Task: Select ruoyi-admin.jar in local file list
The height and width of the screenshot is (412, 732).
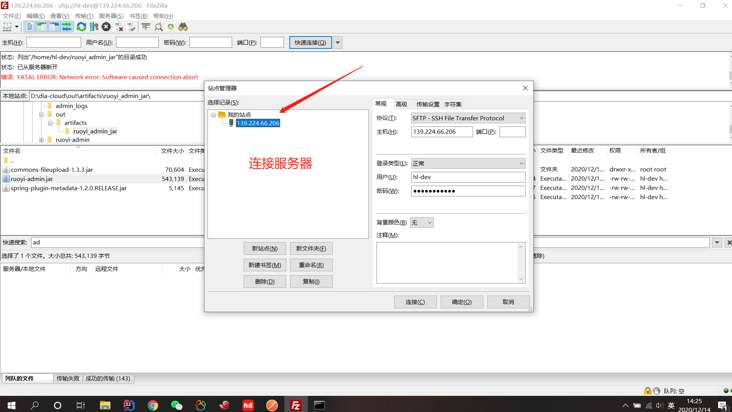Action: point(32,179)
